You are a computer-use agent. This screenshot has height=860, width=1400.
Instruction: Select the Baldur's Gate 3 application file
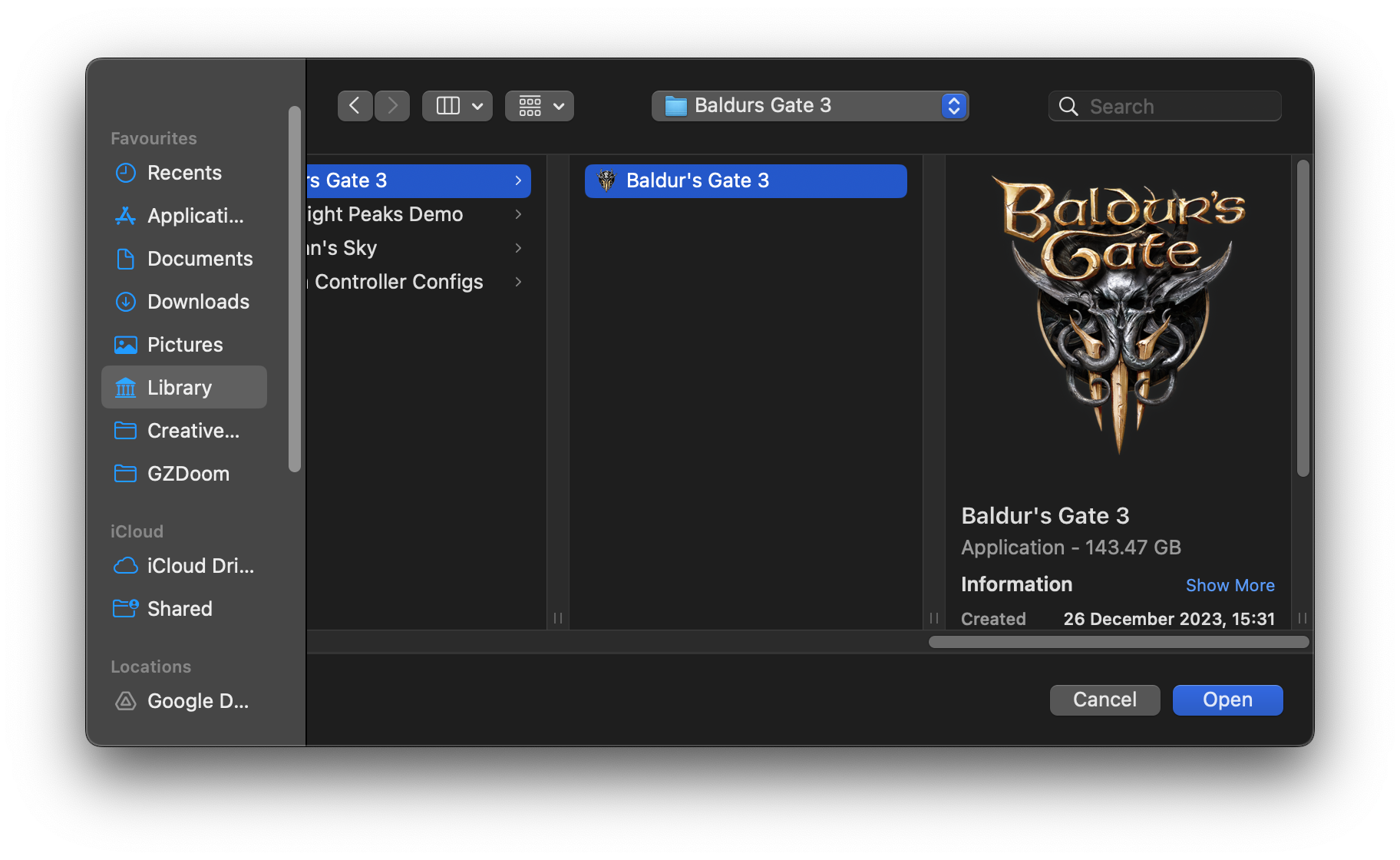[x=745, y=180]
